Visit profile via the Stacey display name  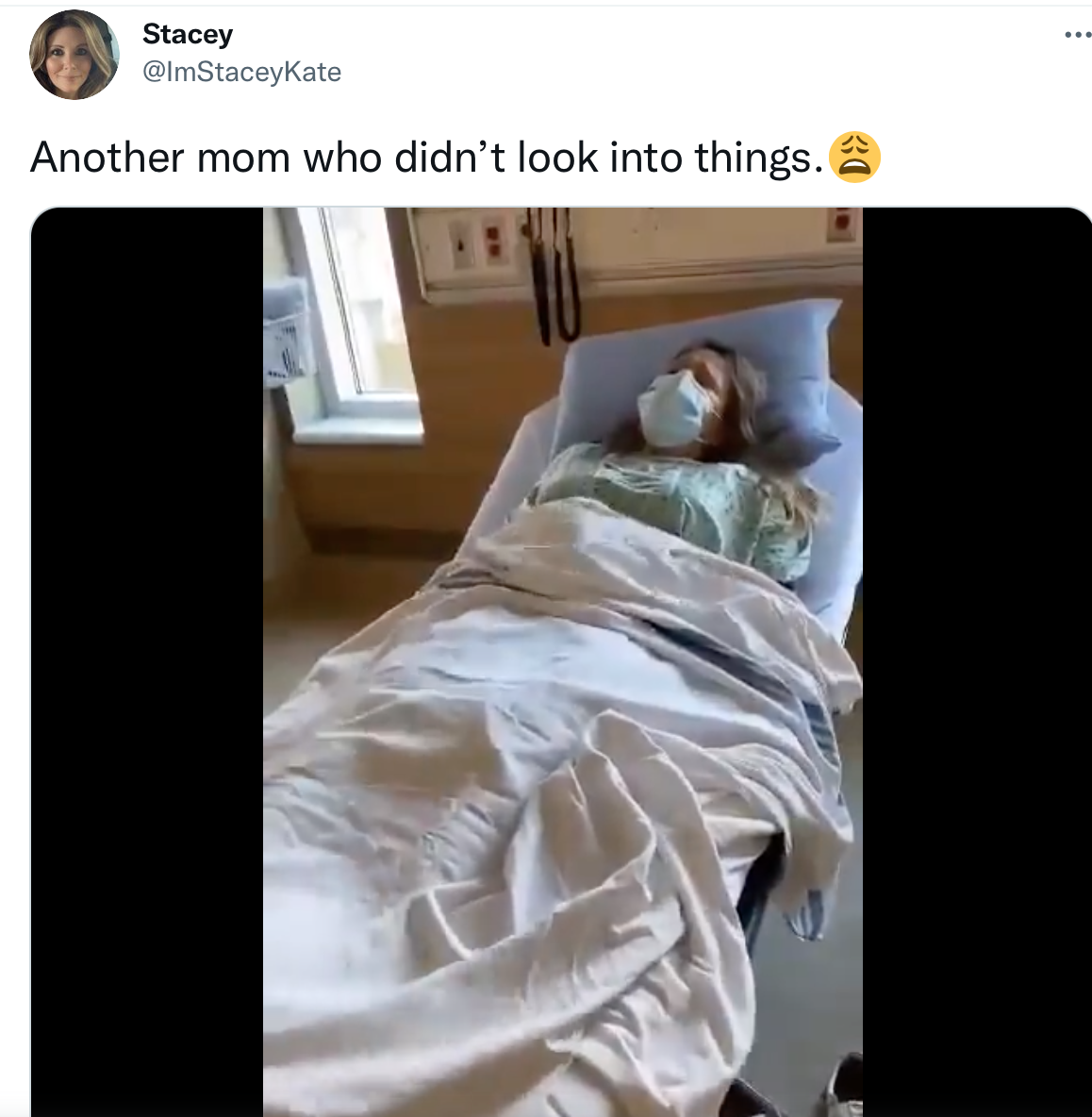188,33
